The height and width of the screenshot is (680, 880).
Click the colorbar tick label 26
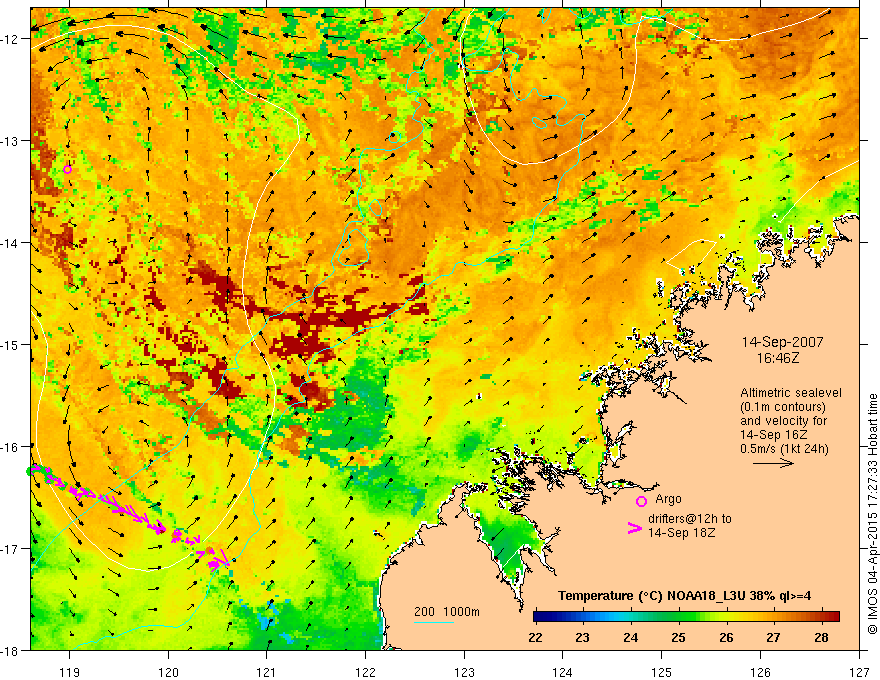pos(726,637)
